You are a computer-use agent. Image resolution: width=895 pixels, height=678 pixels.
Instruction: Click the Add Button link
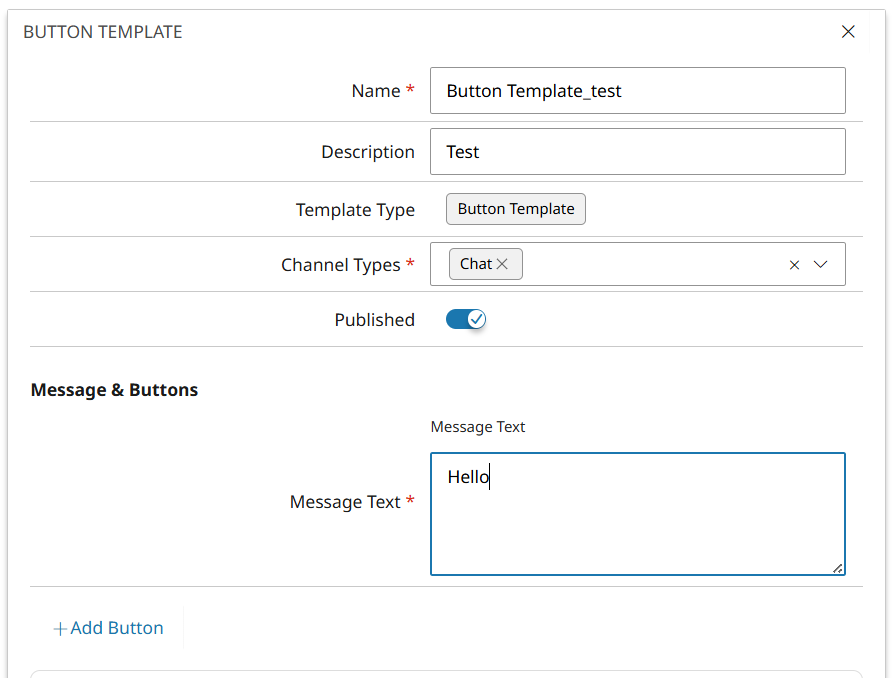coord(108,628)
